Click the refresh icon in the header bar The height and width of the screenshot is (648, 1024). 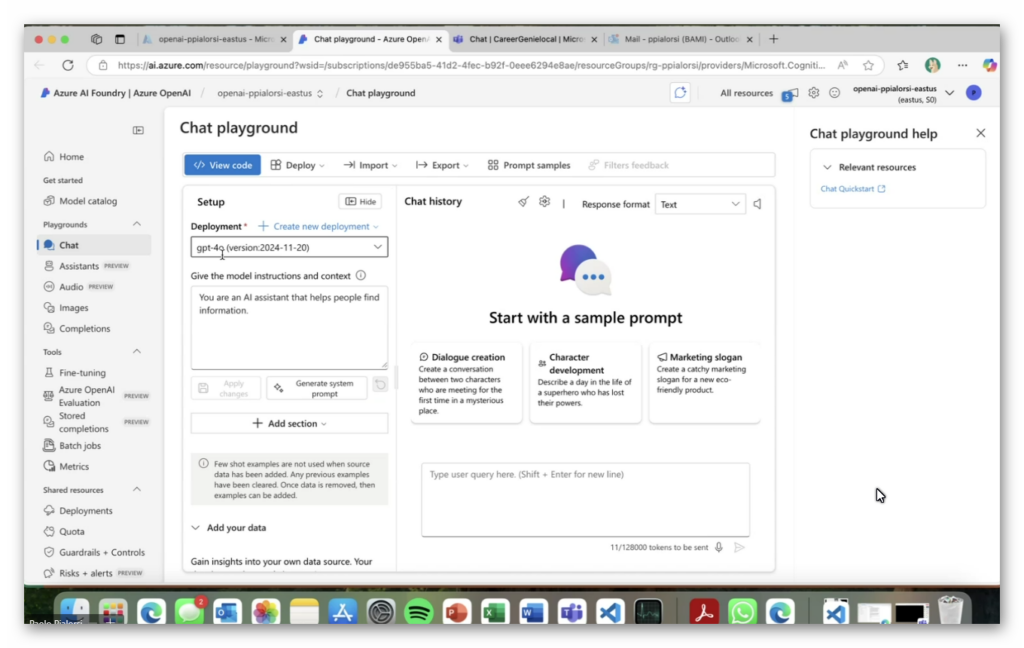680,93
